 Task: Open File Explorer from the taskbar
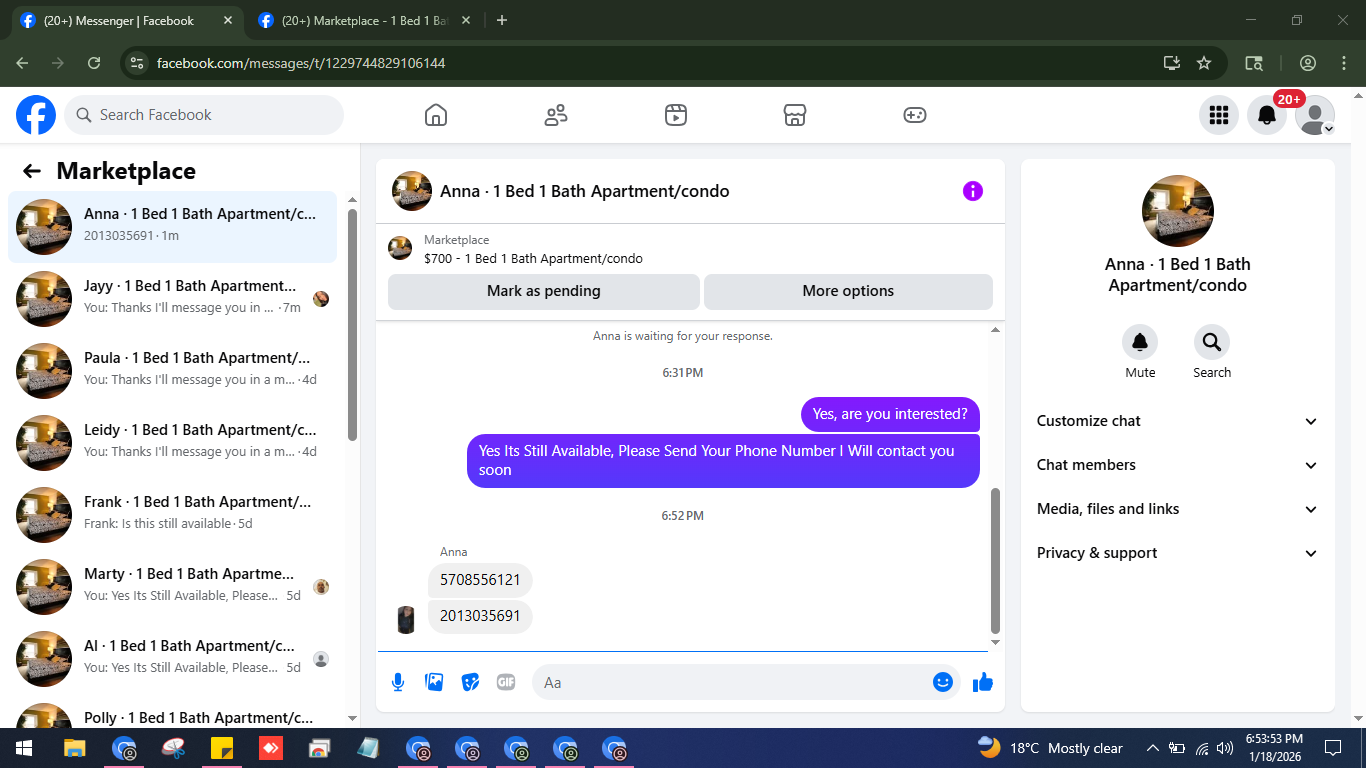(74, 748)
